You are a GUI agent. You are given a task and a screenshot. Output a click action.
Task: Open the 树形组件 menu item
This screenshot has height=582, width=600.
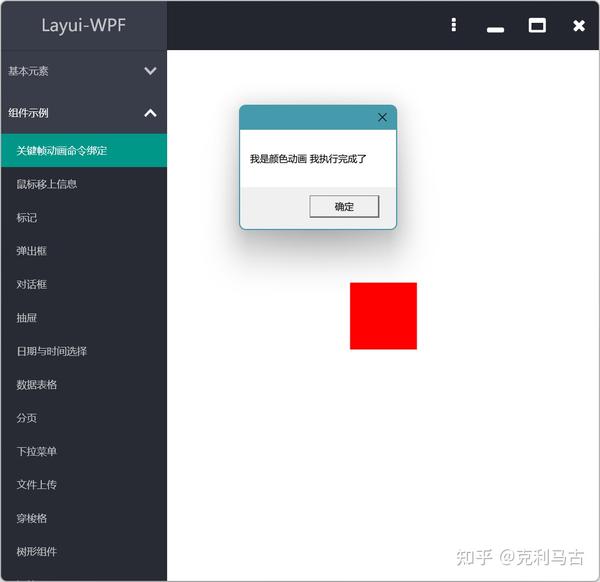[x=84, y=552]
